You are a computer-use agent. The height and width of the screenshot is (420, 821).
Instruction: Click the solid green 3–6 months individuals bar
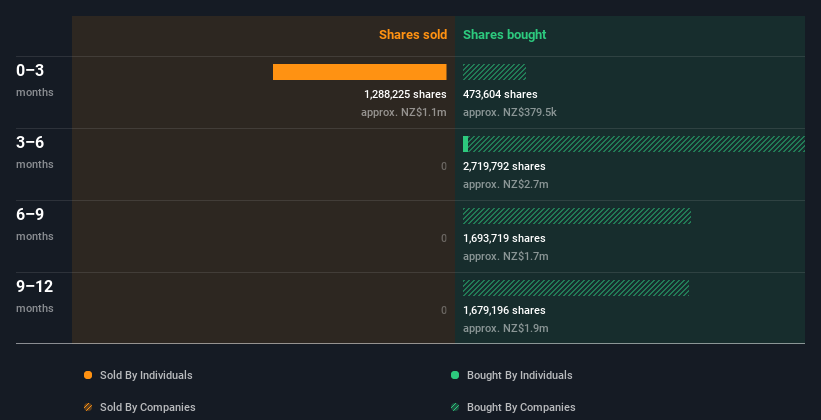click(465, 144)
